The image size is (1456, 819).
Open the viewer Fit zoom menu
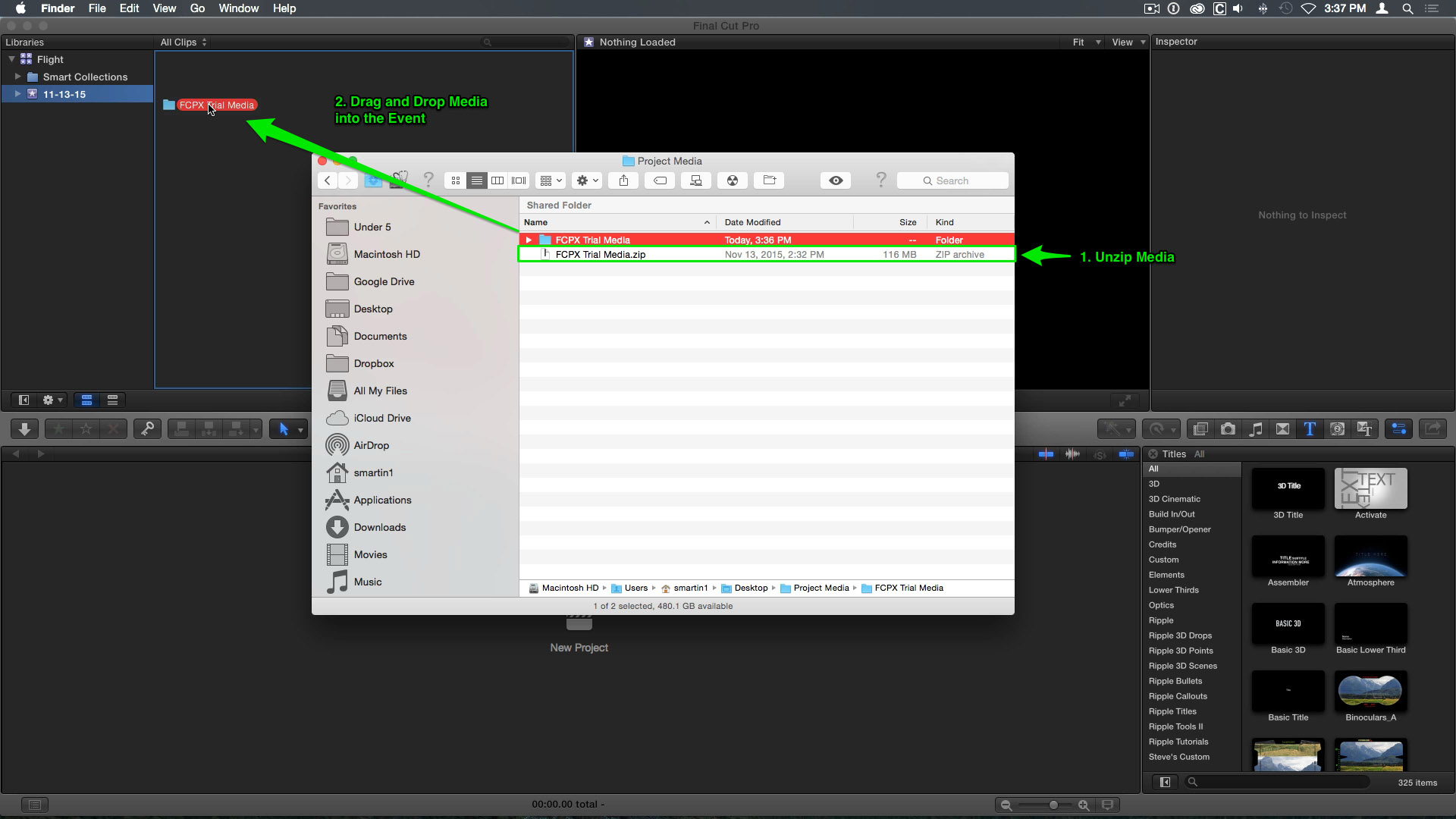coord(1086,42)
